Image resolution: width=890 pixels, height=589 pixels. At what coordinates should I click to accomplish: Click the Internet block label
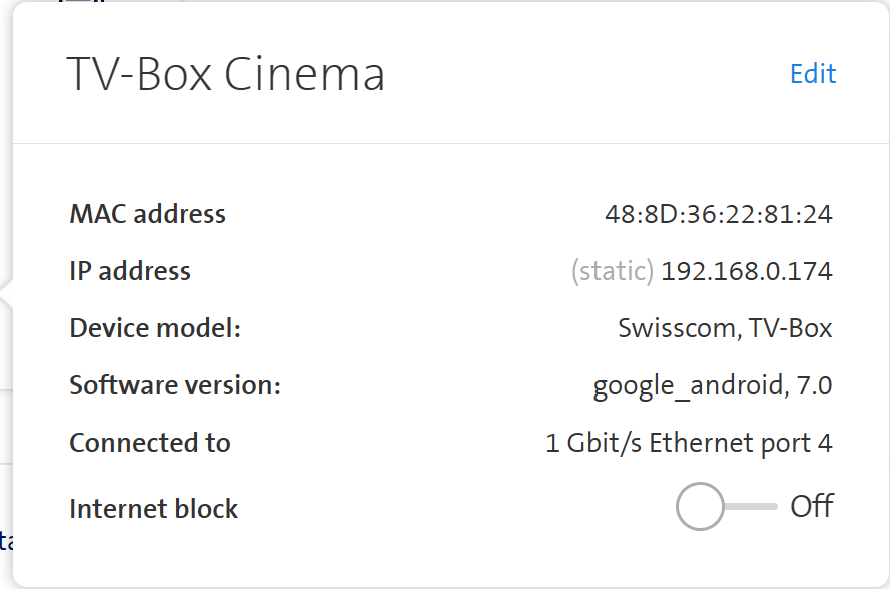(x=153, y=509)
